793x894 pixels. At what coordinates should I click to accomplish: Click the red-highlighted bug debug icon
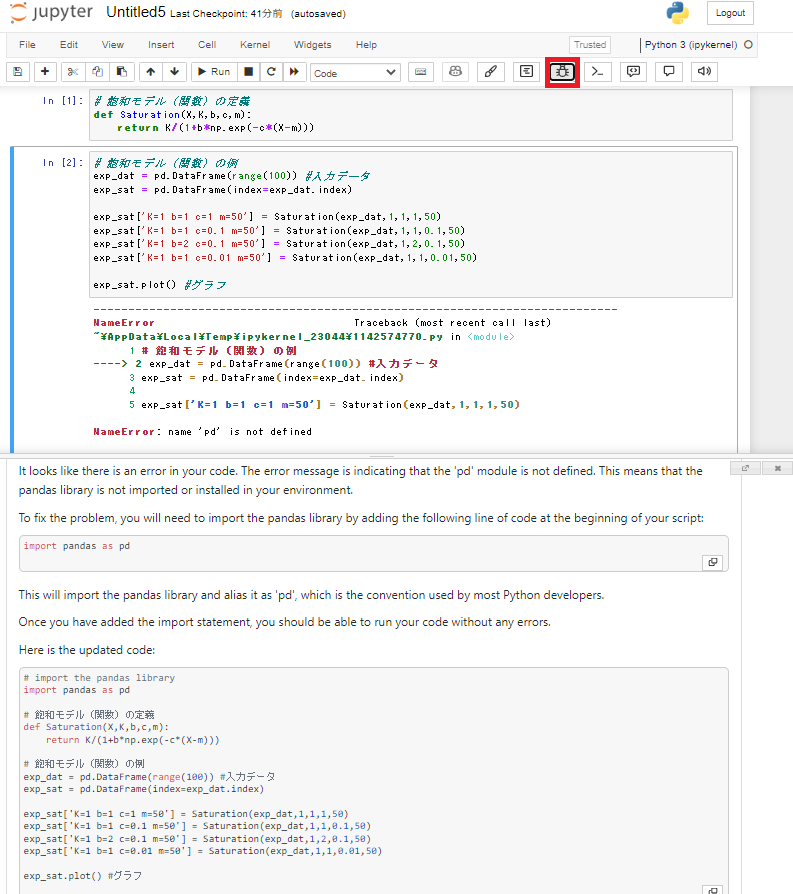[562, 72]
